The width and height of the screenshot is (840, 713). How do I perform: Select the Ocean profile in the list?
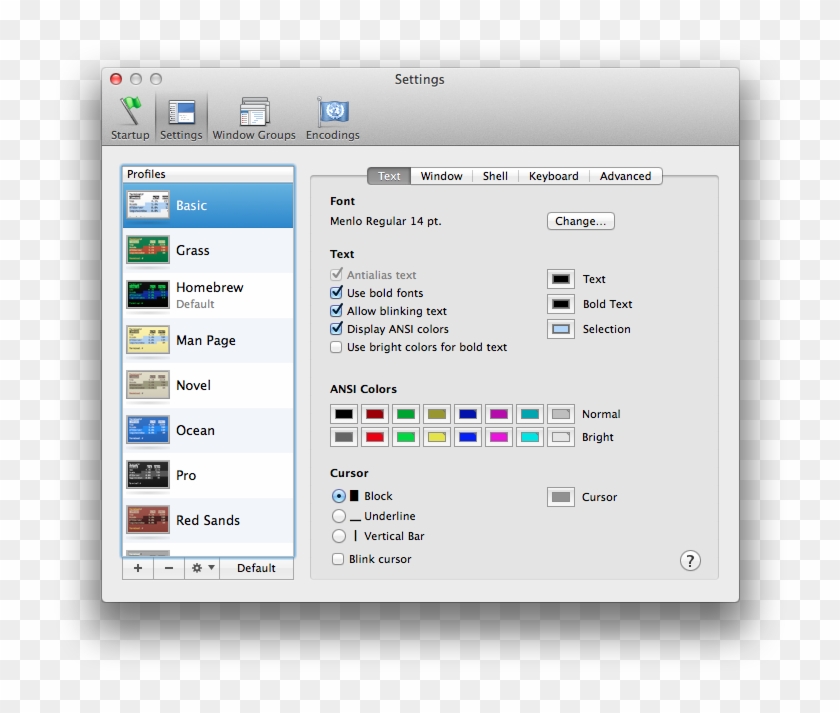point(195,430)
